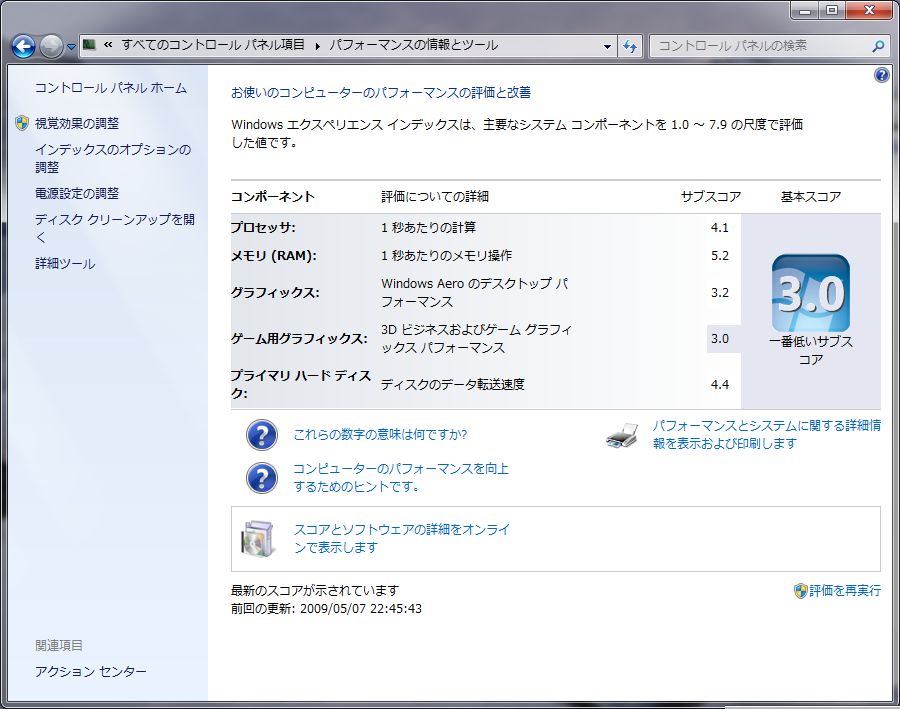
Task: Click the question icon beside performance hints
Action: [262, 478]
